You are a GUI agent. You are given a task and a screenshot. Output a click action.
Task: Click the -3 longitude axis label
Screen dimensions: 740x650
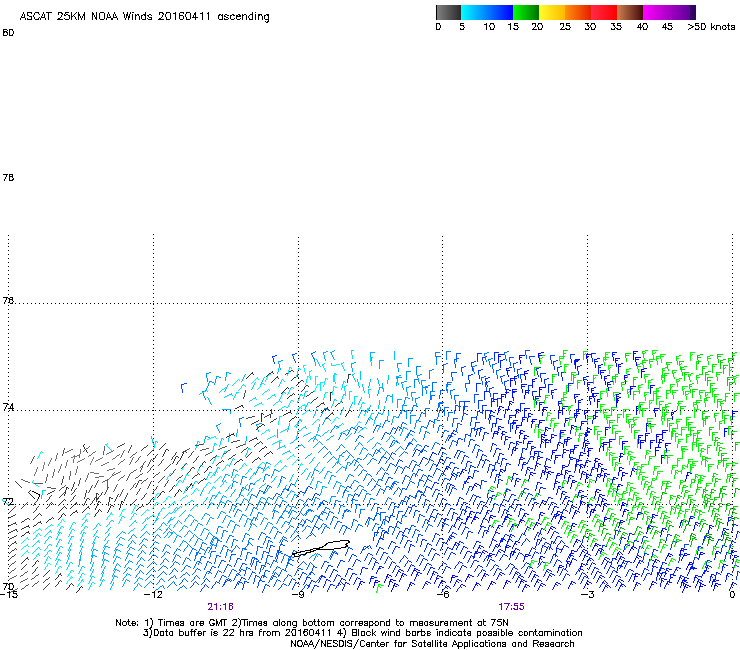587,595
